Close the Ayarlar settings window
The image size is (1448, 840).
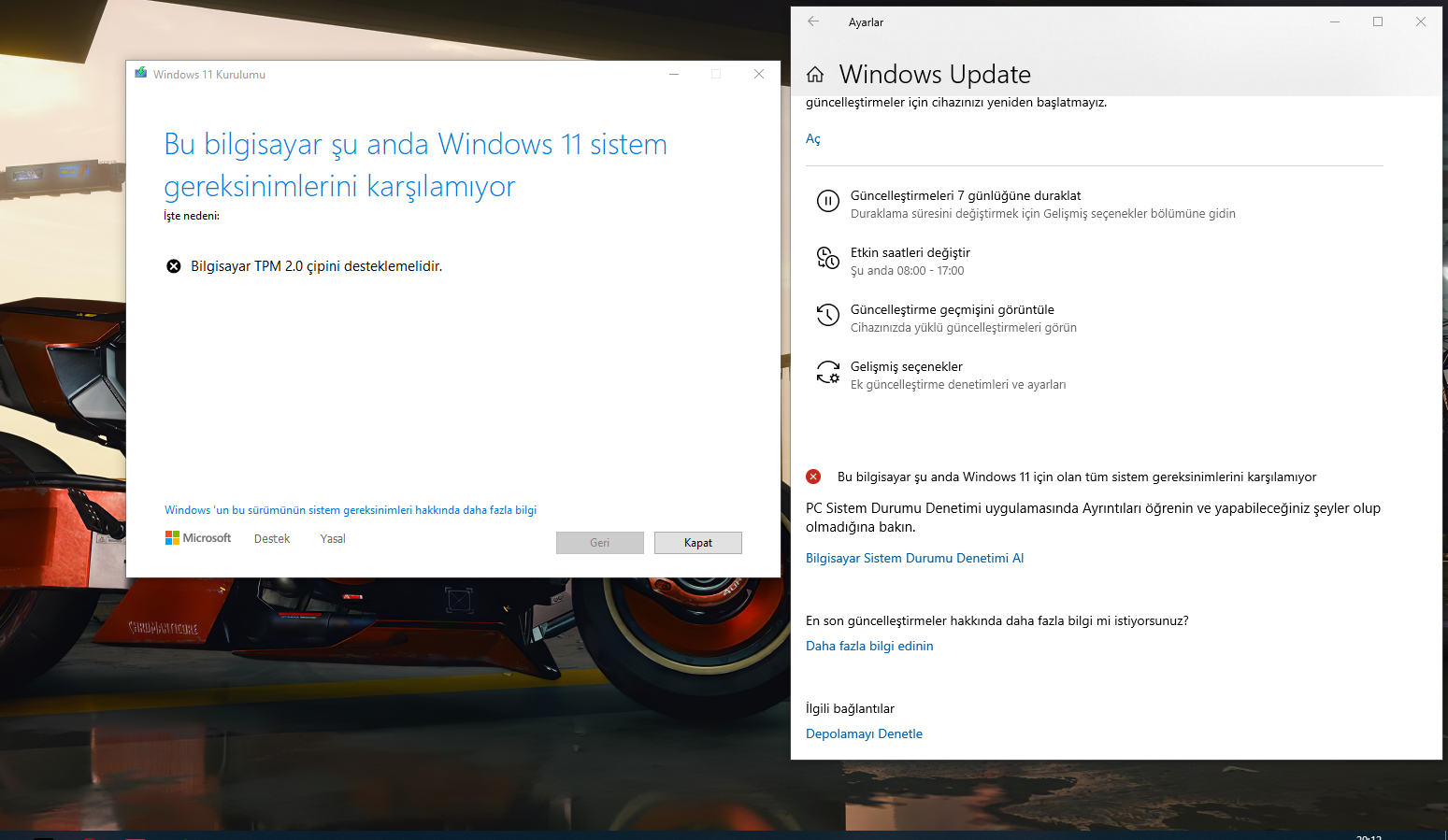[1421, 21]
